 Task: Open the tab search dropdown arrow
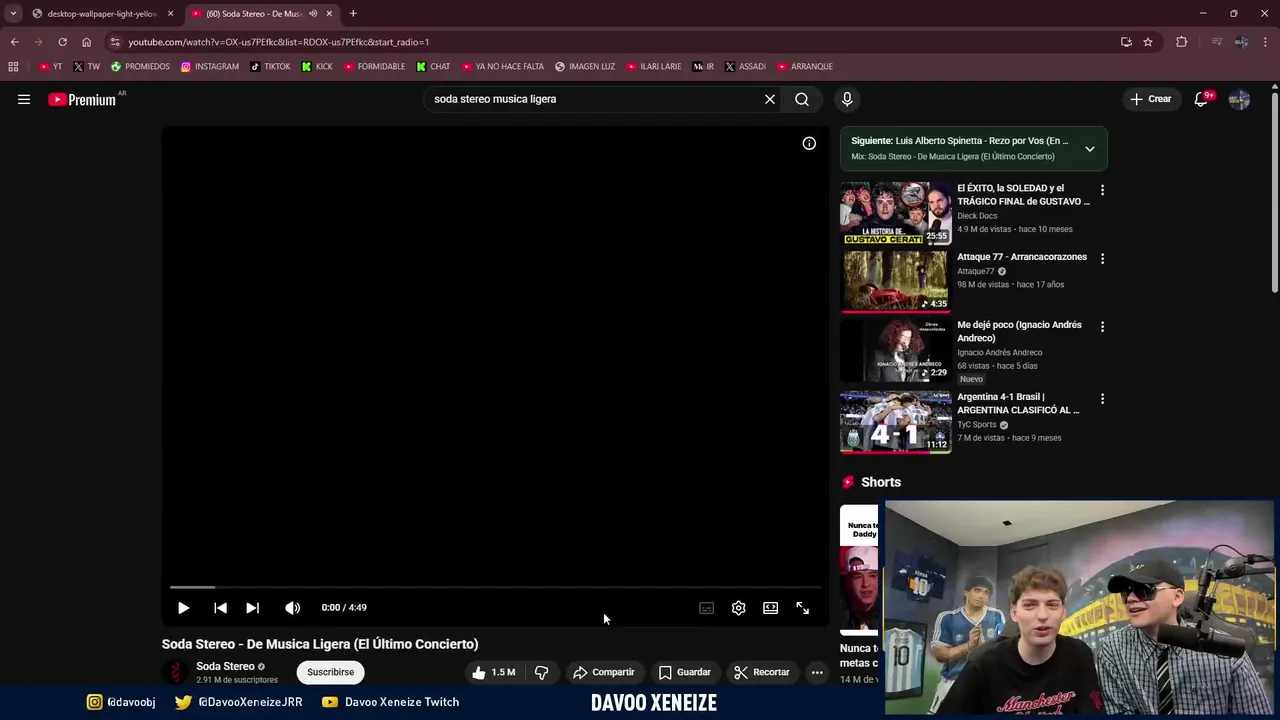(12, 14)
